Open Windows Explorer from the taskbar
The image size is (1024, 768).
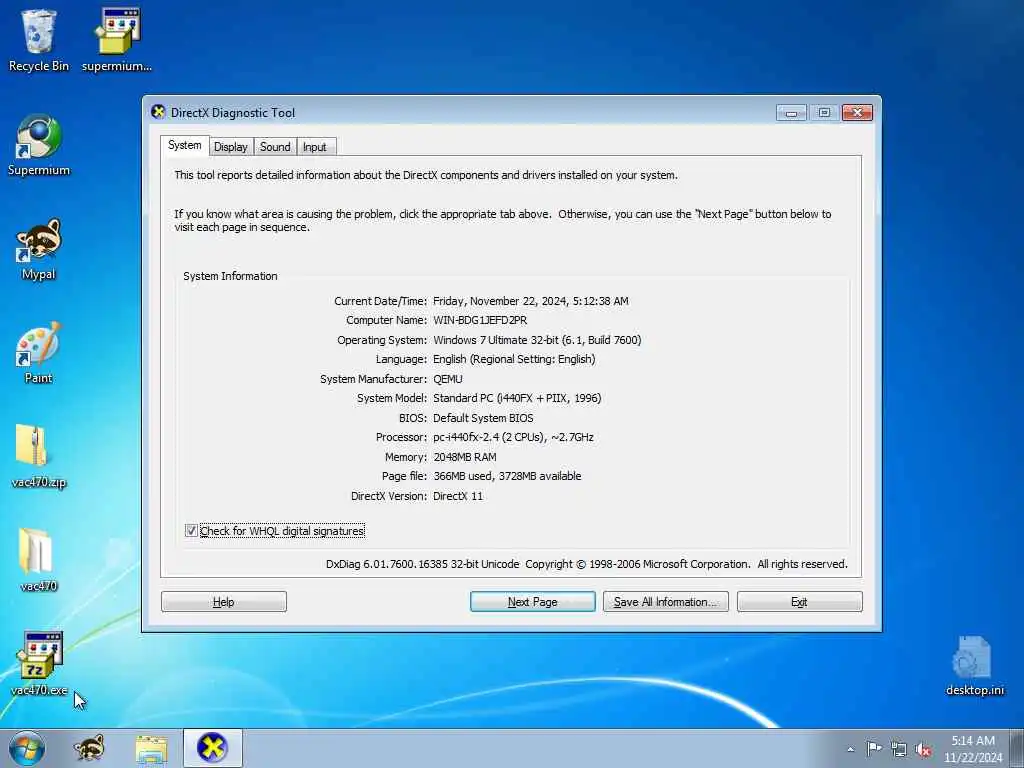click(x=152, y=748)
